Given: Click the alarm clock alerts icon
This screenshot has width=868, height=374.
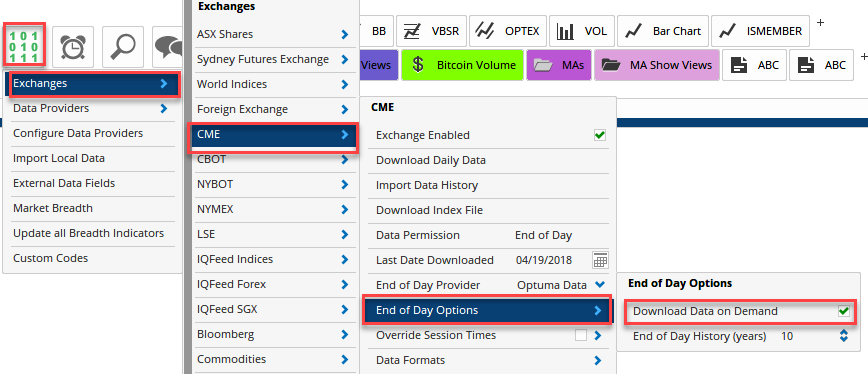Looking at the screenshot, I should coord(74,47).
